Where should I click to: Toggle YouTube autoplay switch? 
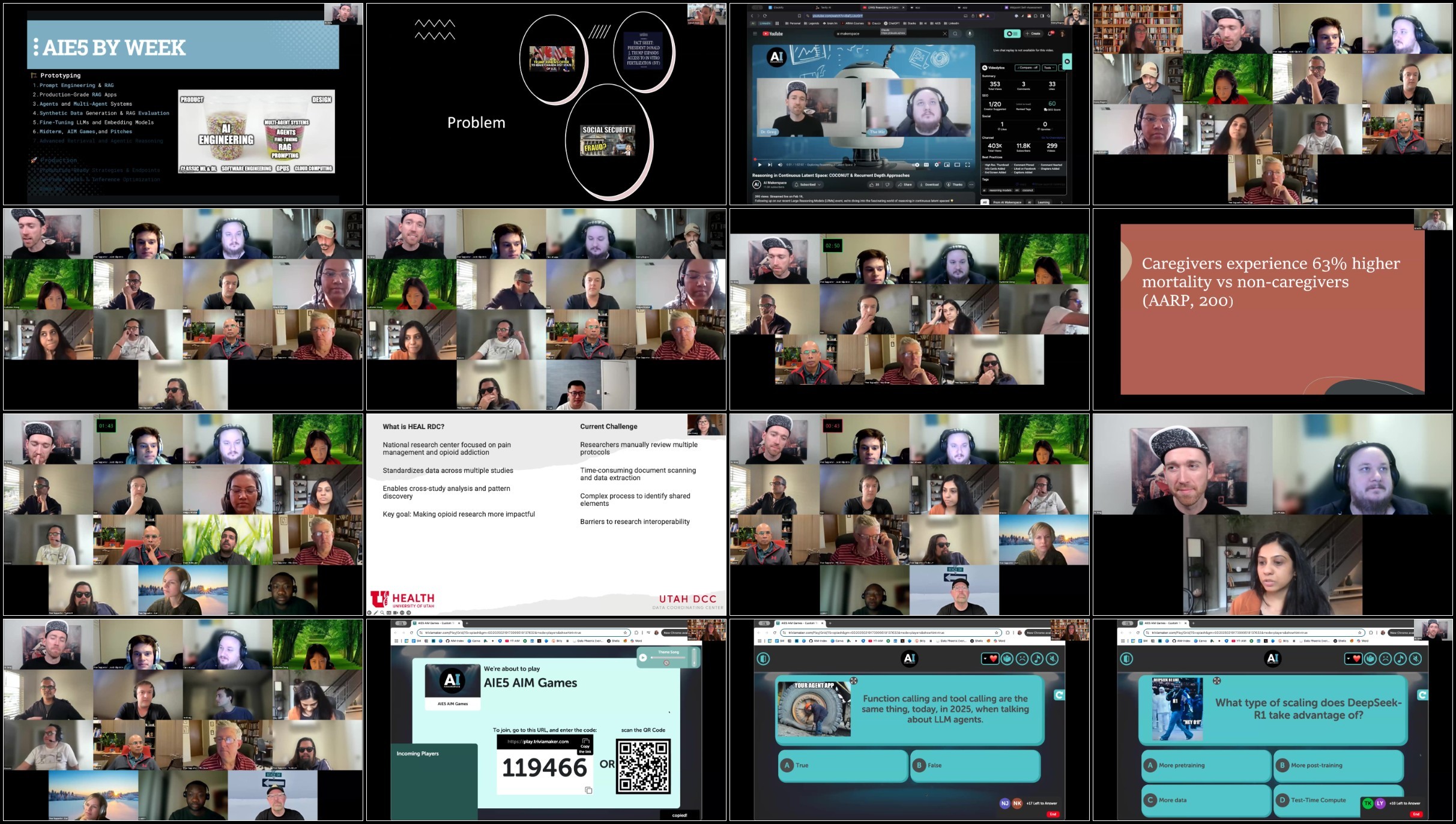point(916,164)
